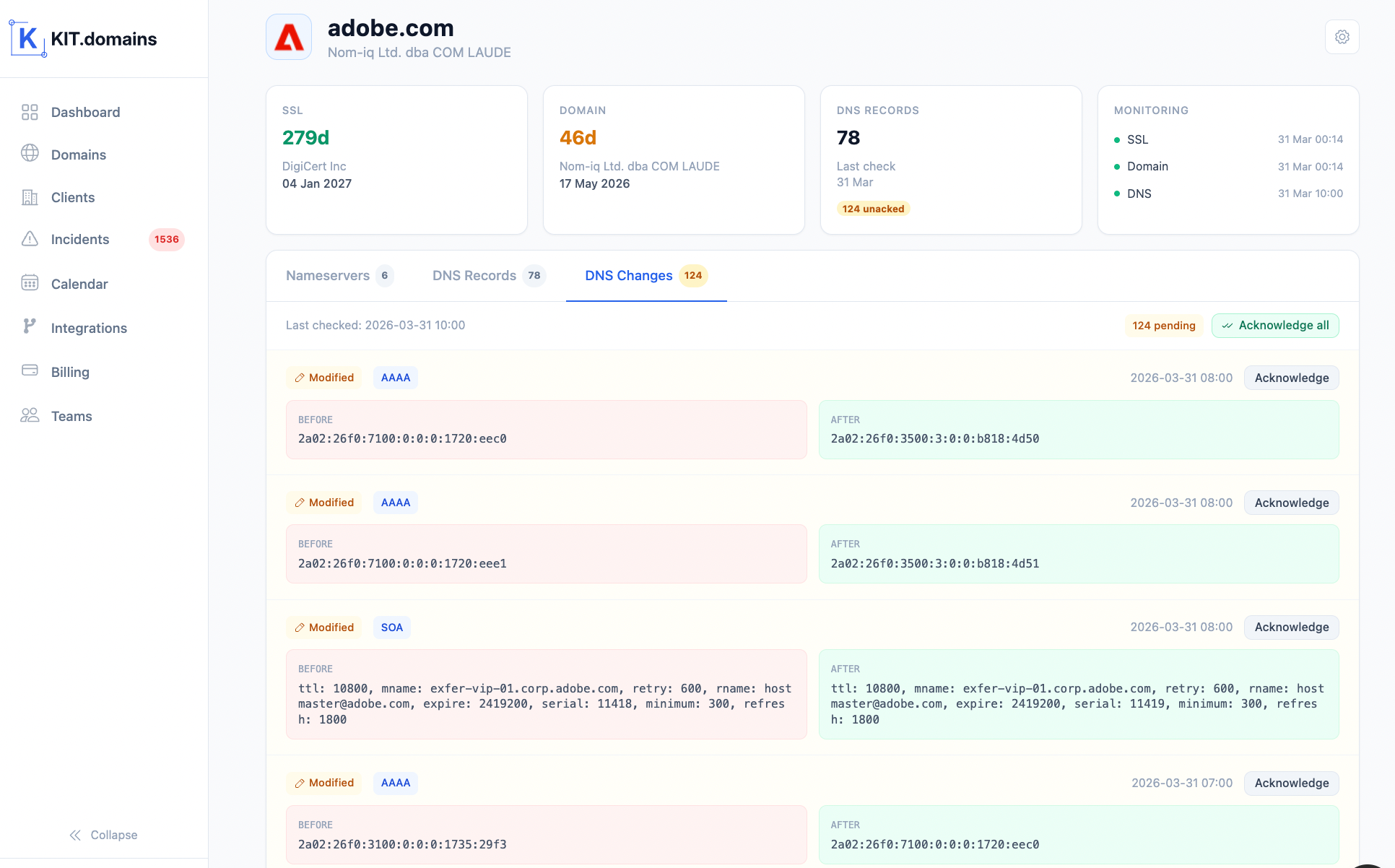Click the Teams people icon

[30, 415]
